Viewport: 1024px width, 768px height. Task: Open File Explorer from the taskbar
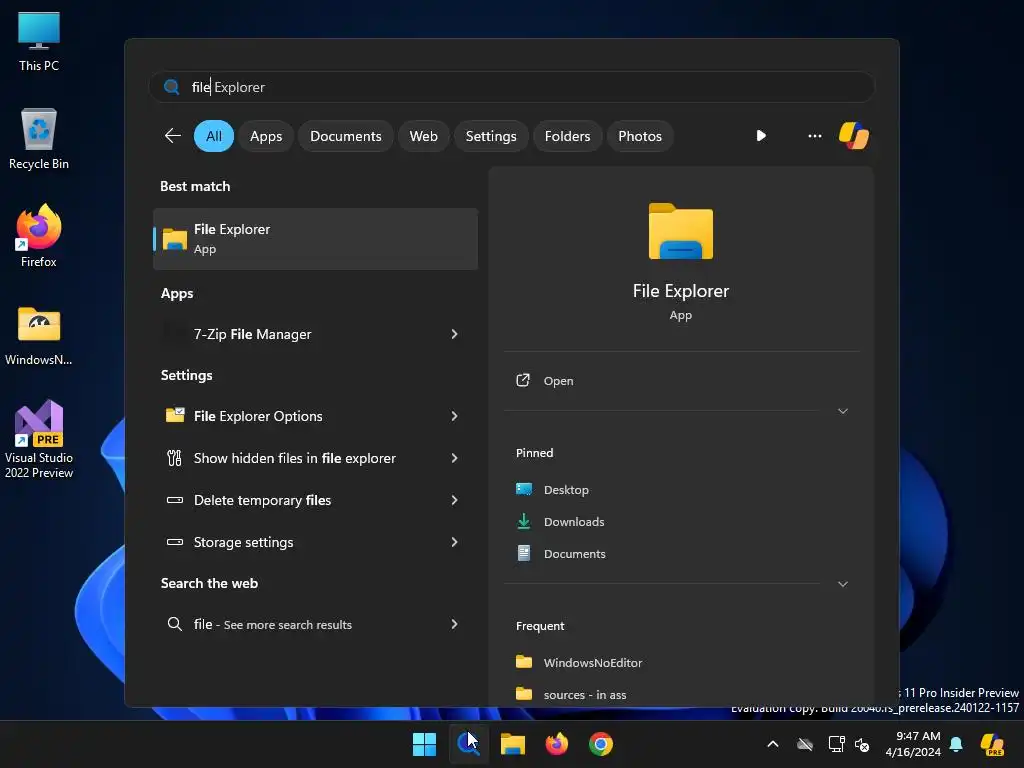point(513,744)
